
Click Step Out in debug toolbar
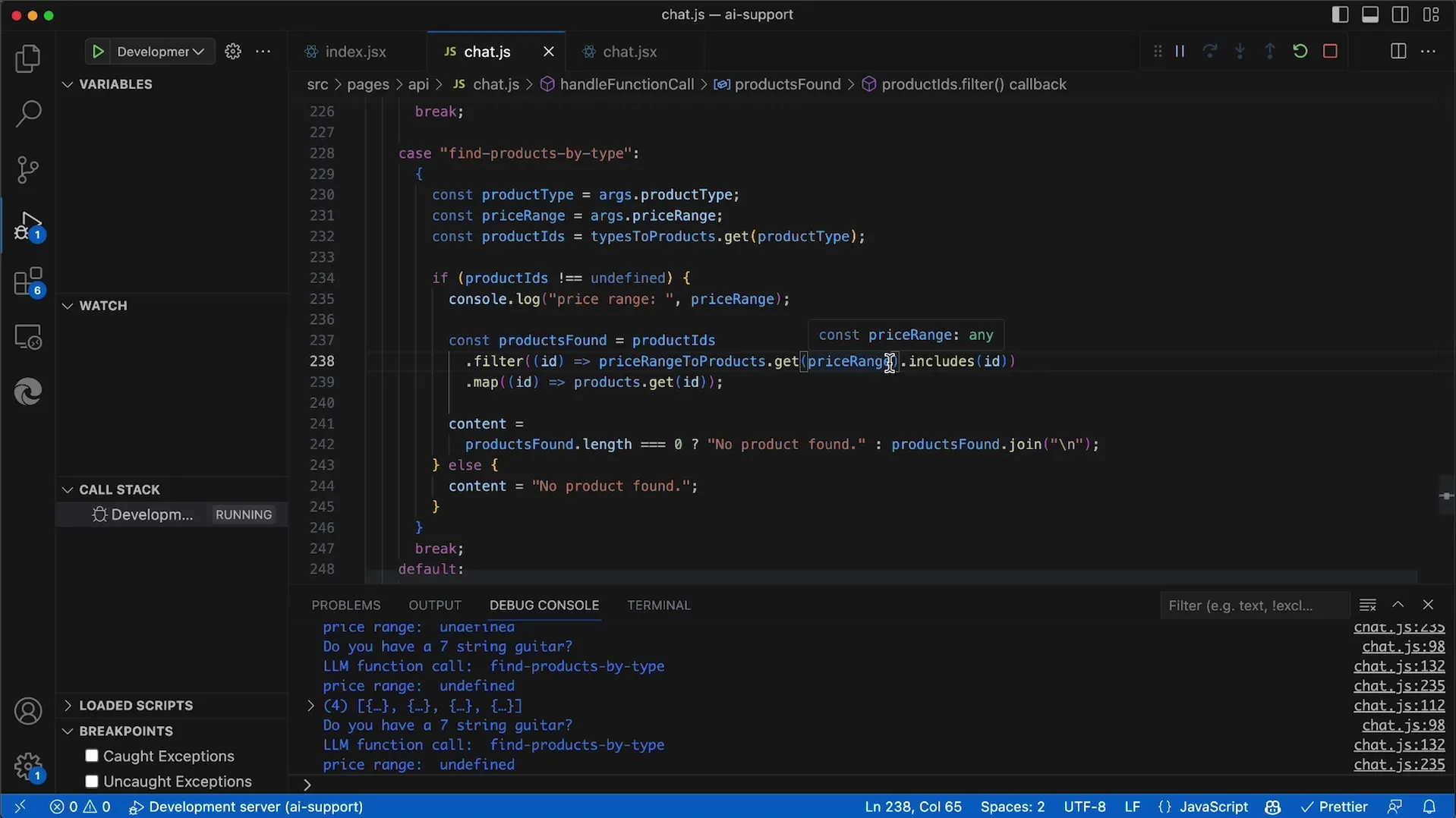click(1270, 52)
